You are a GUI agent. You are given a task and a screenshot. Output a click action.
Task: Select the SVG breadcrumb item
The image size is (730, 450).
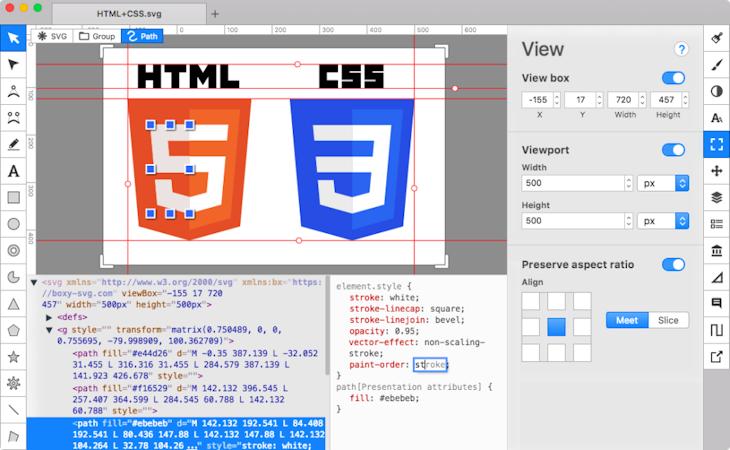click(x=52, y=36)
